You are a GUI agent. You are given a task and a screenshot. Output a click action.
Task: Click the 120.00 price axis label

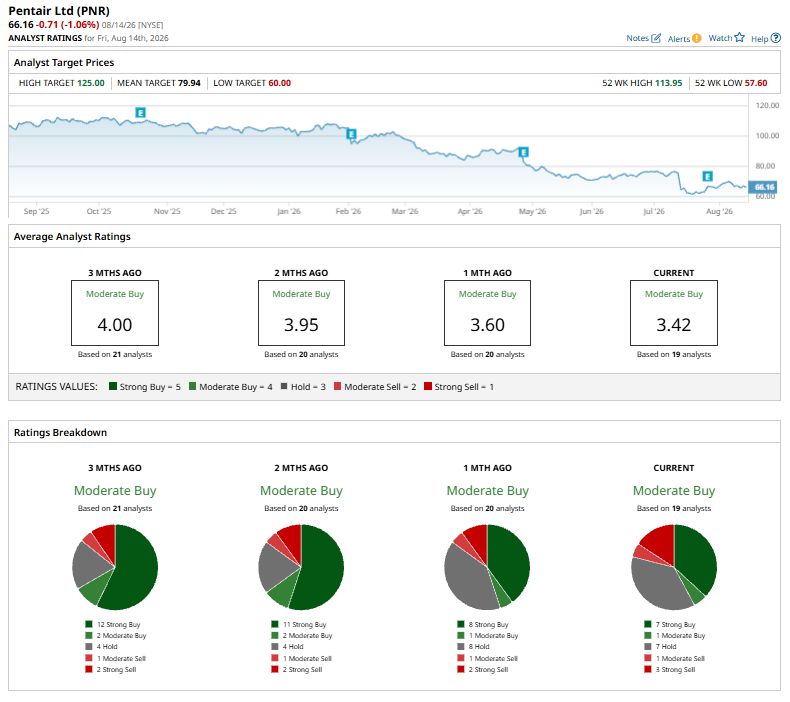tap(767, 105)
